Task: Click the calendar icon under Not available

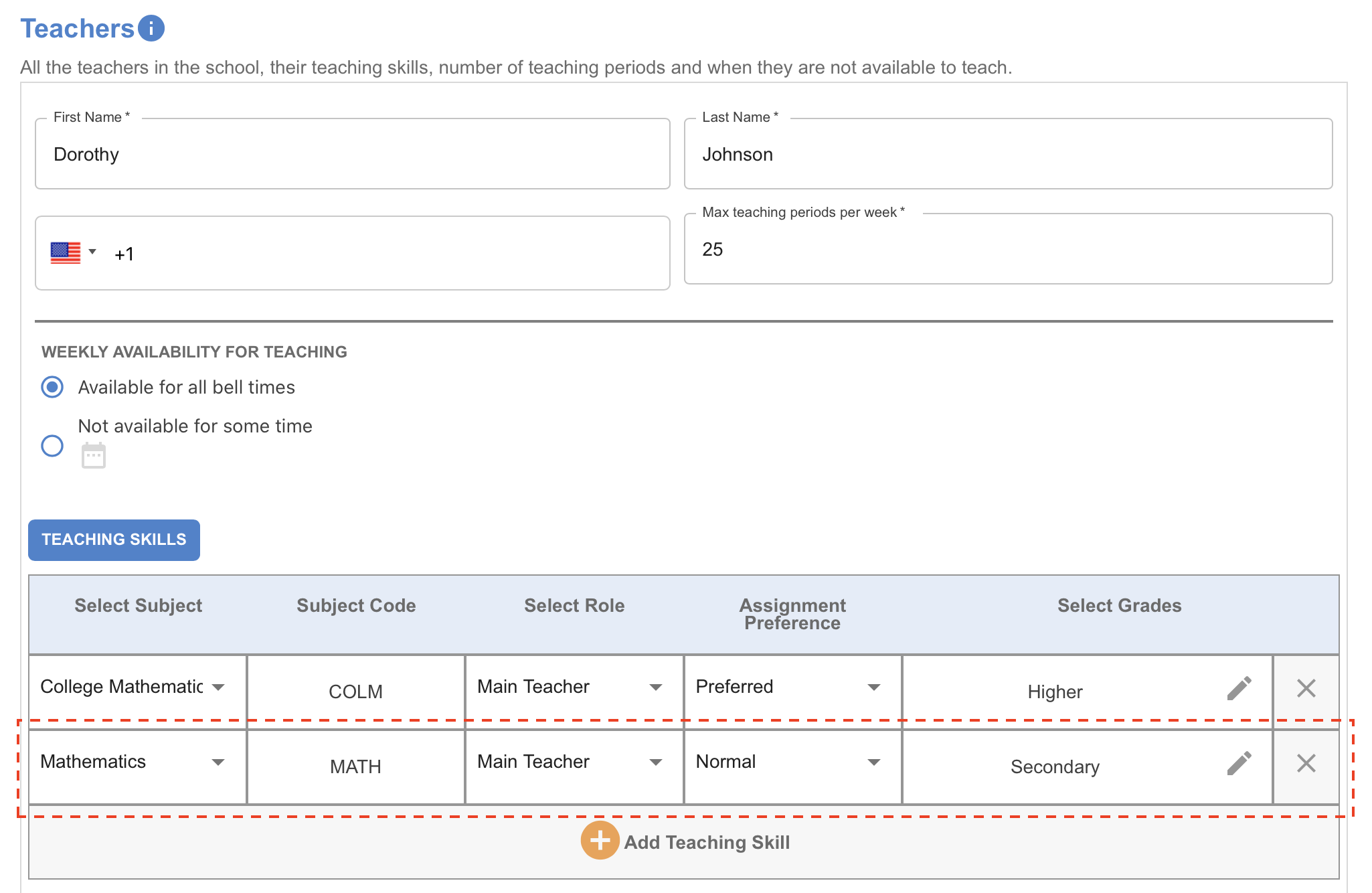Action: tap(94, 455)
